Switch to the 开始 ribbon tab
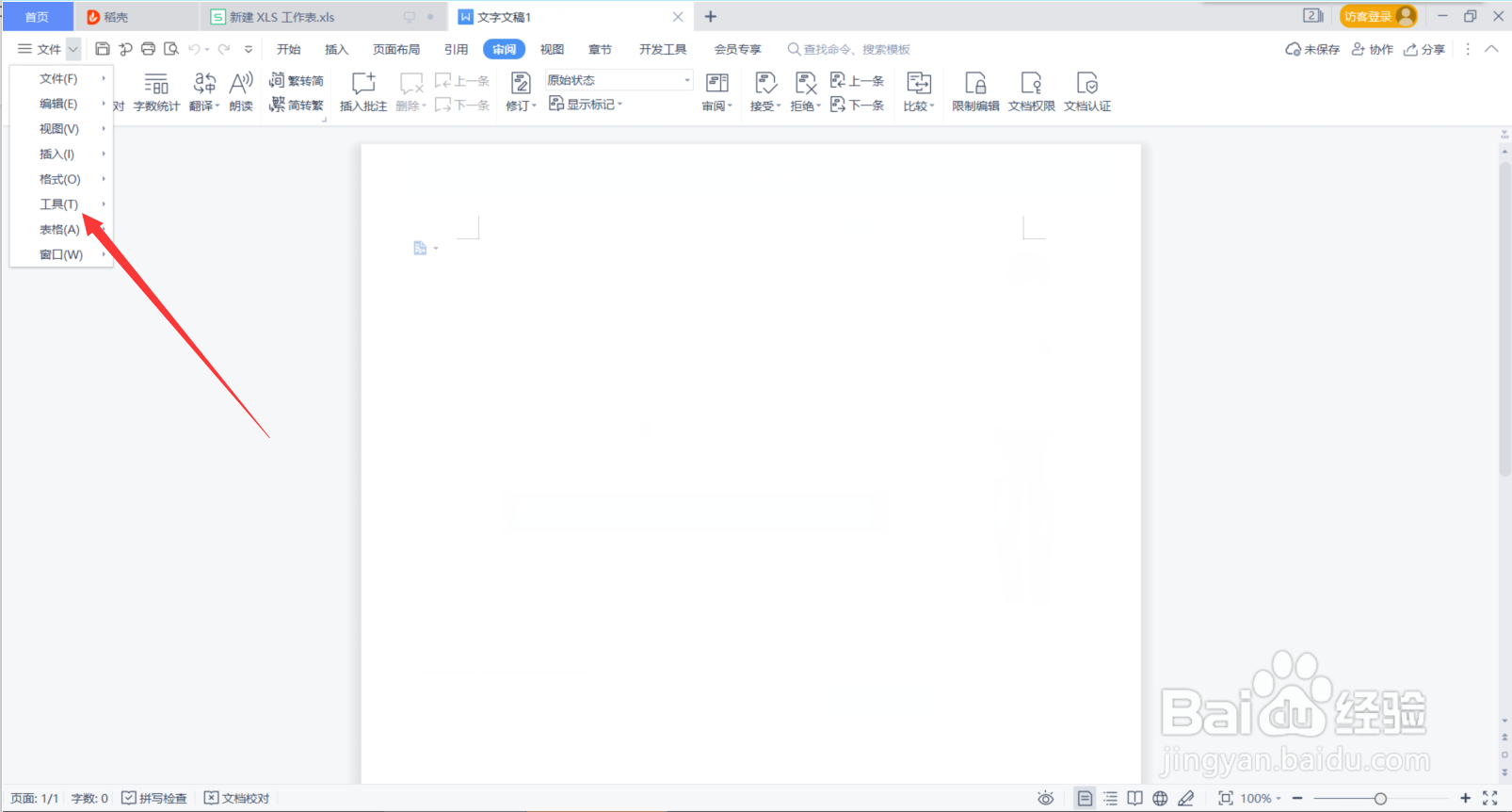The image size is (1512, 812). pos(288,49)
